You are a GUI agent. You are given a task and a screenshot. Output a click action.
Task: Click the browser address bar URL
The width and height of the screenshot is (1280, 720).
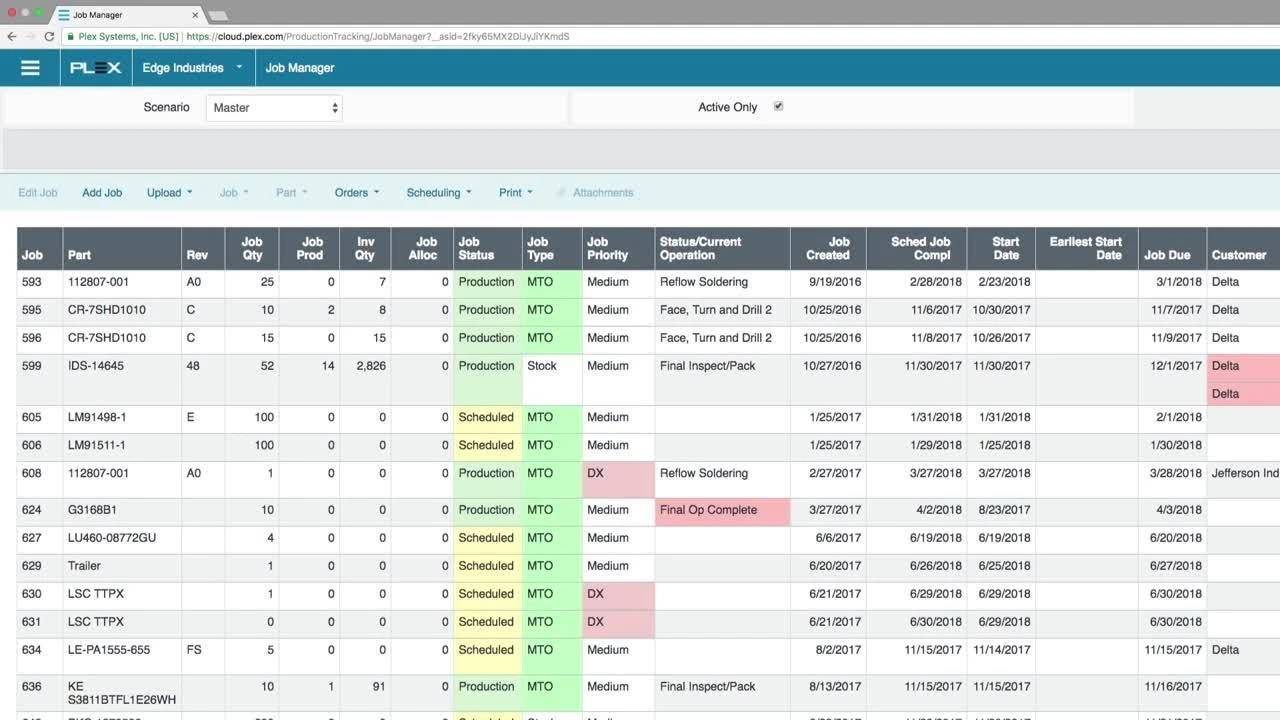click(378, 36)
